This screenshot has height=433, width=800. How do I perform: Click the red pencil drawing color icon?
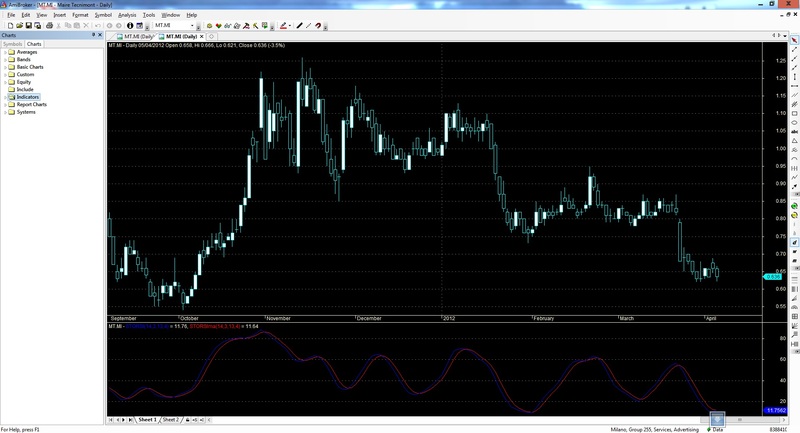[283, 26]
